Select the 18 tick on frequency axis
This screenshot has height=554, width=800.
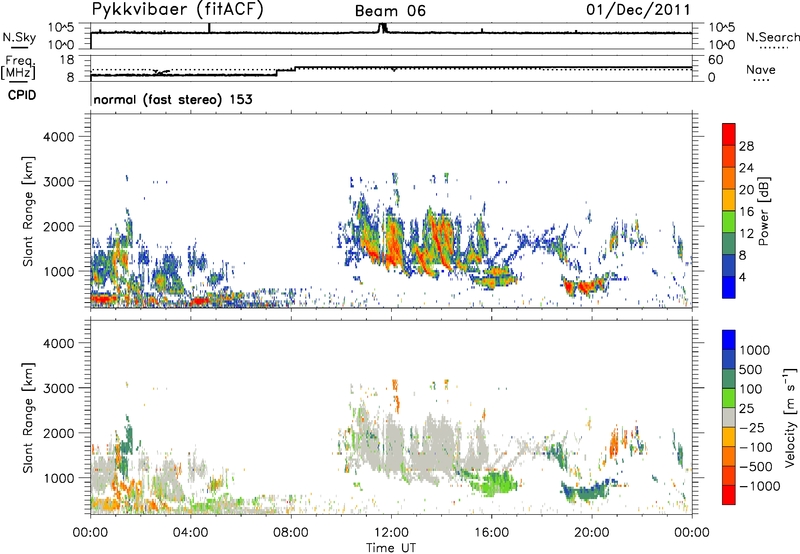point(66,60)
